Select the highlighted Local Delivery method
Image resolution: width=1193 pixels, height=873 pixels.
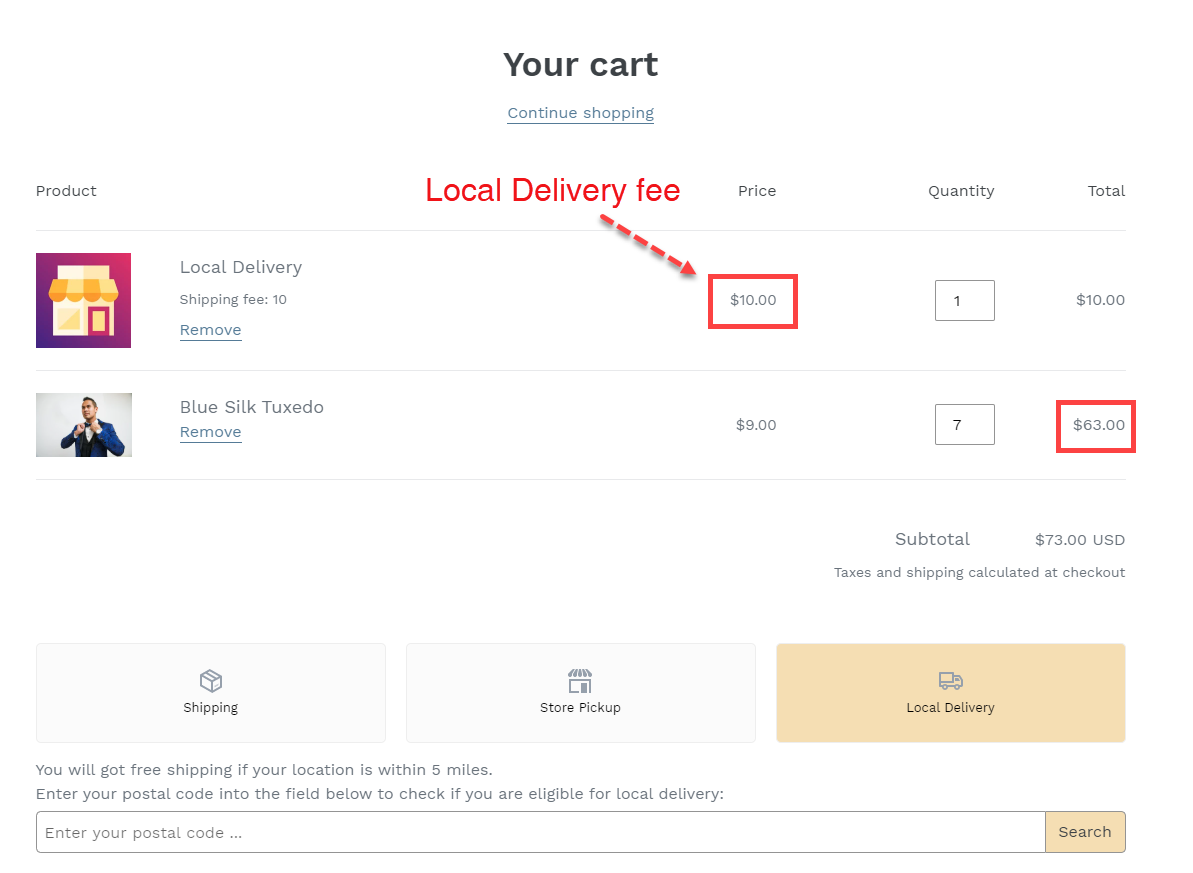pos(949,692)
